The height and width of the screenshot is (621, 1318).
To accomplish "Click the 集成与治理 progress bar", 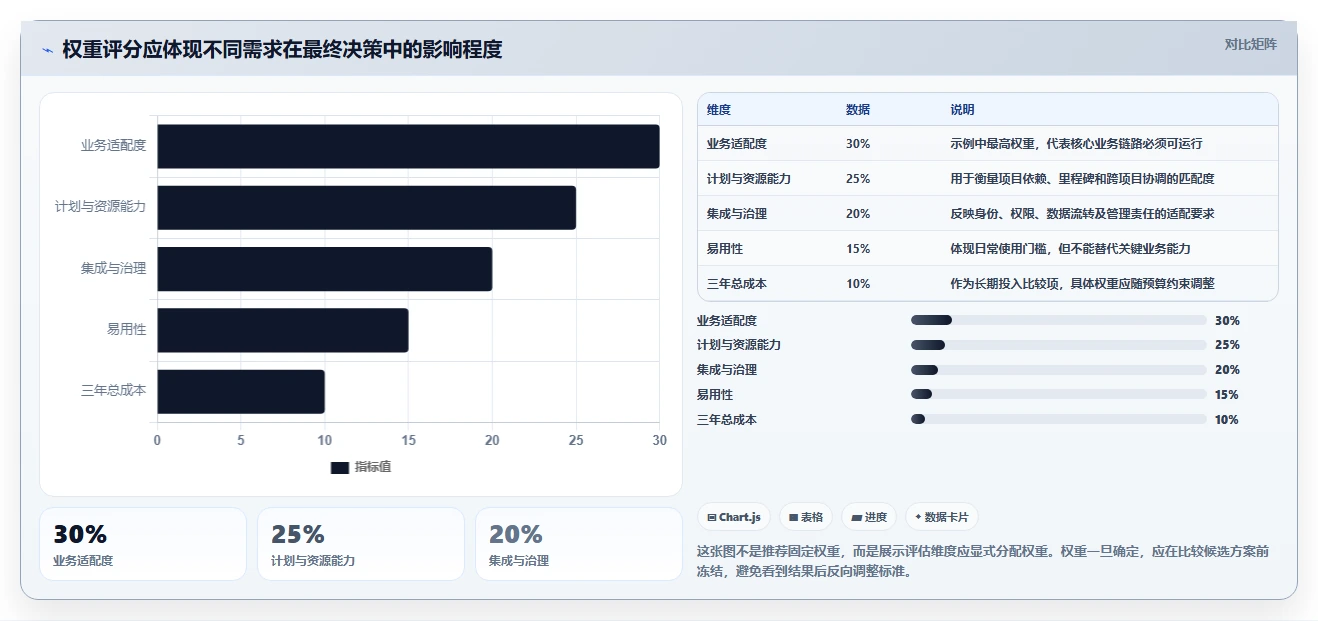I will (x=1059, y=370).
